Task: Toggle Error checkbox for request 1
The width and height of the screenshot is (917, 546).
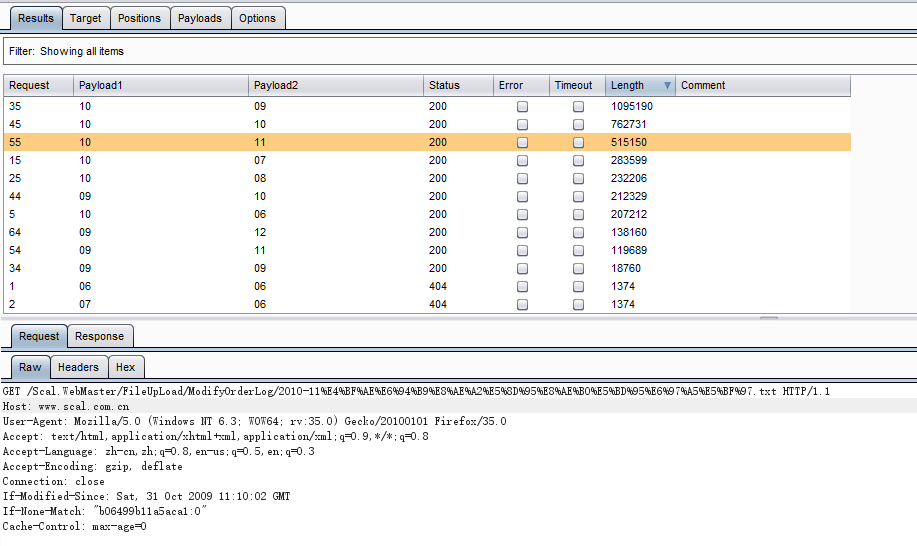Action: tap(522, 287)
